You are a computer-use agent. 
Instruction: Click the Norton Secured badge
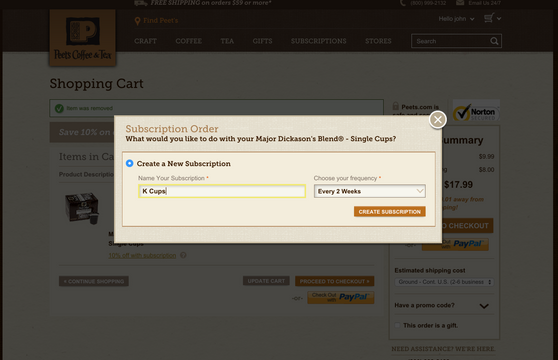point(476,111)
